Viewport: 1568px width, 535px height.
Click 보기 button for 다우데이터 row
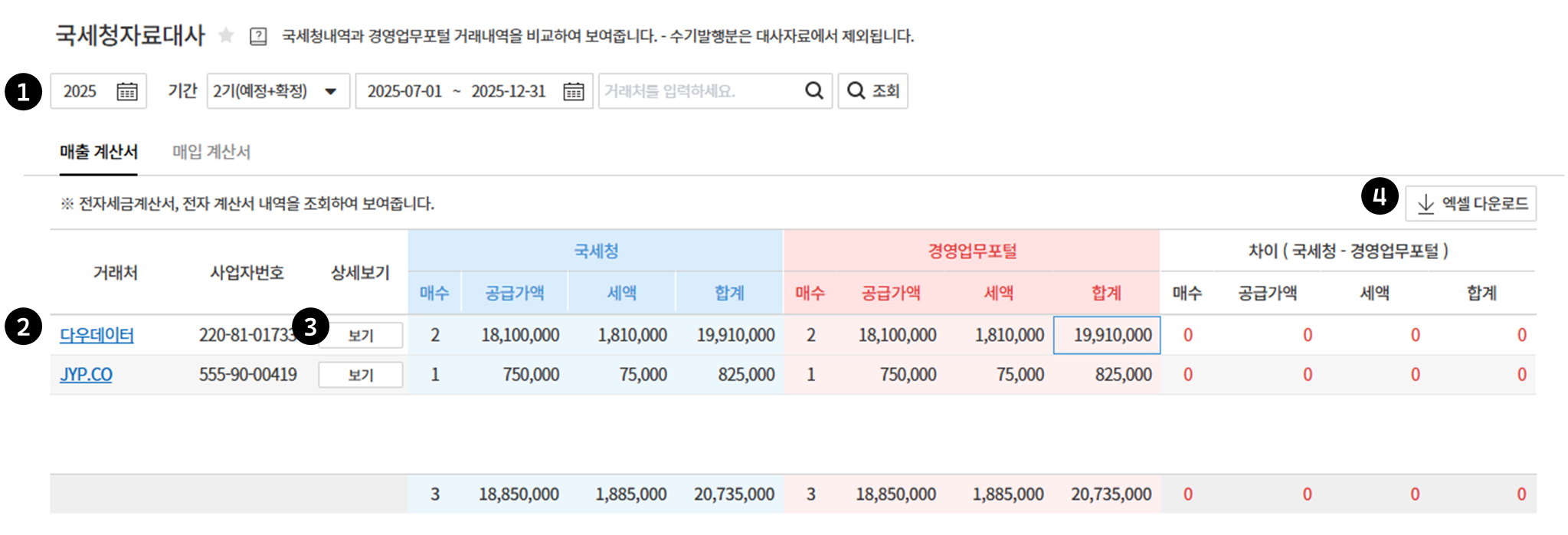pyautogui.click(x=361, y=336)
